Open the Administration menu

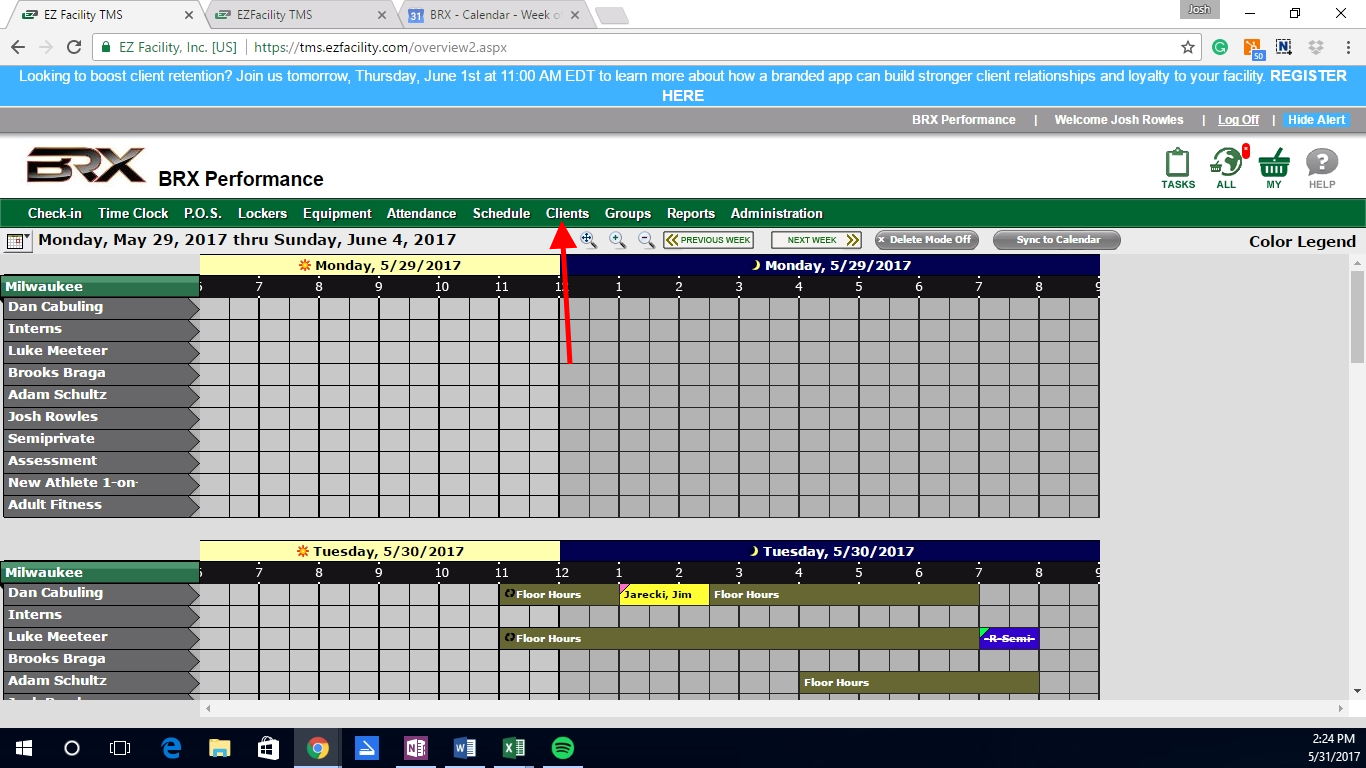pos(776,213)
